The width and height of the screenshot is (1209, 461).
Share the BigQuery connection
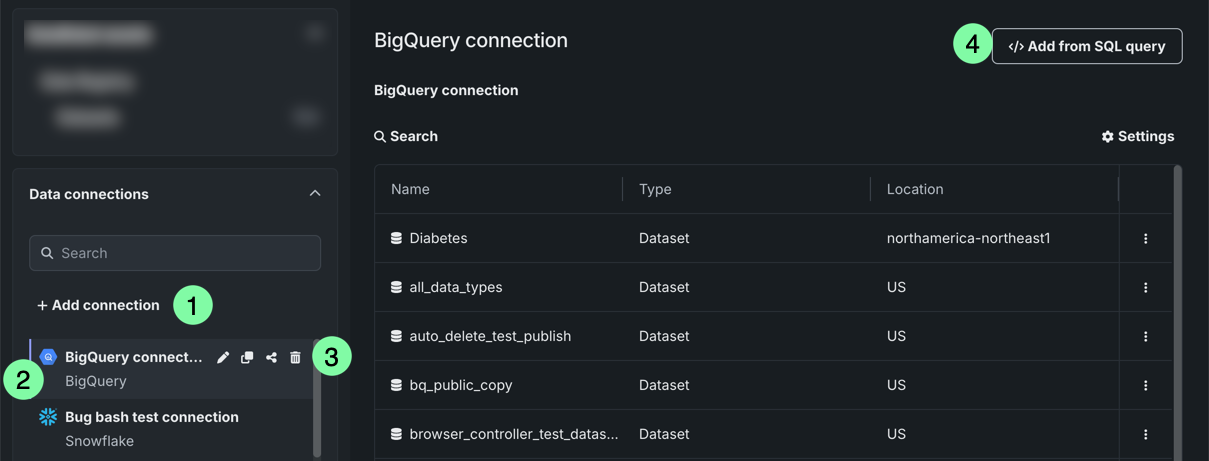(x=271, y=357)
